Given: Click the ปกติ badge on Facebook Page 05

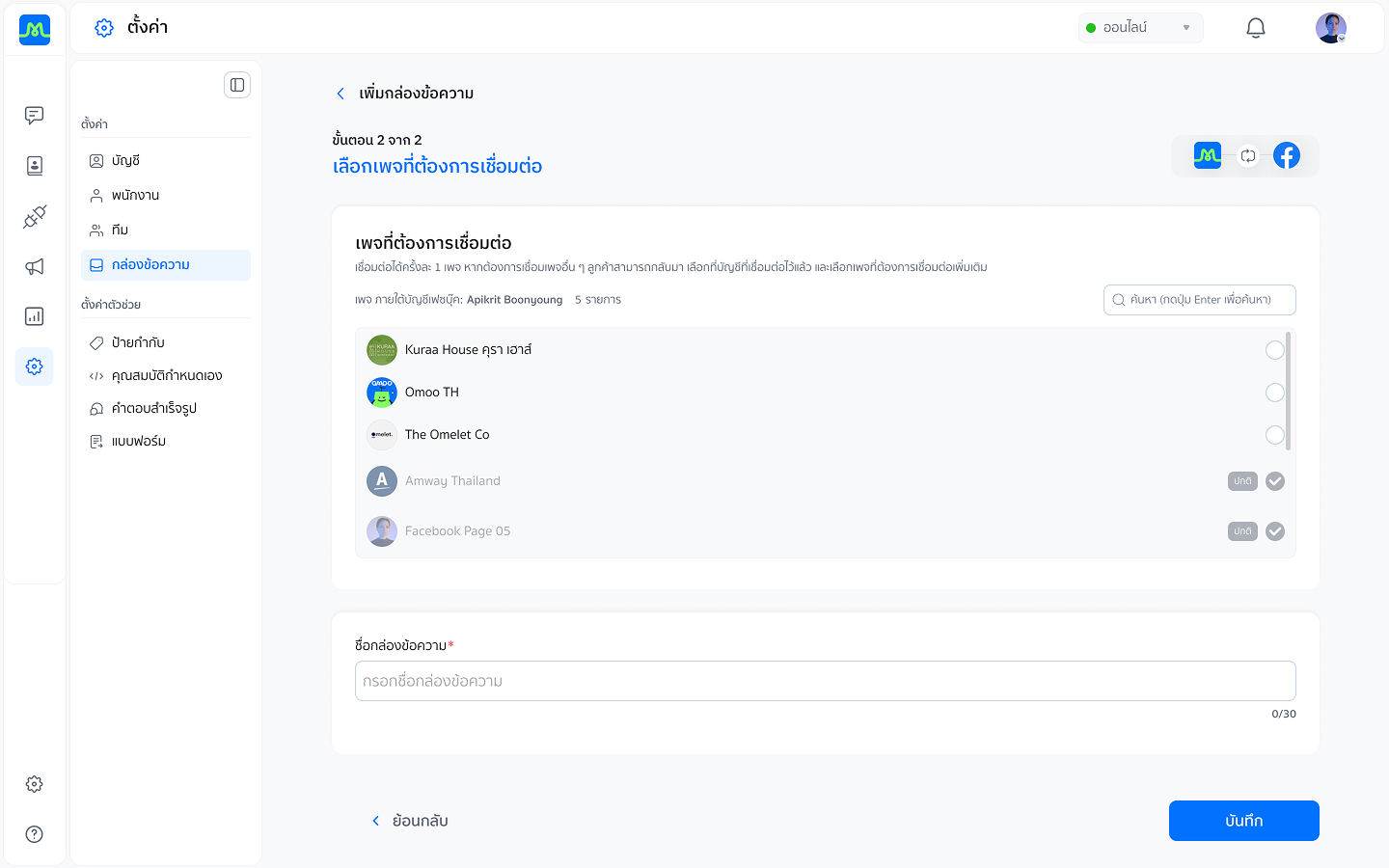Looking at the screenshot, I should tap(1242, 531).
